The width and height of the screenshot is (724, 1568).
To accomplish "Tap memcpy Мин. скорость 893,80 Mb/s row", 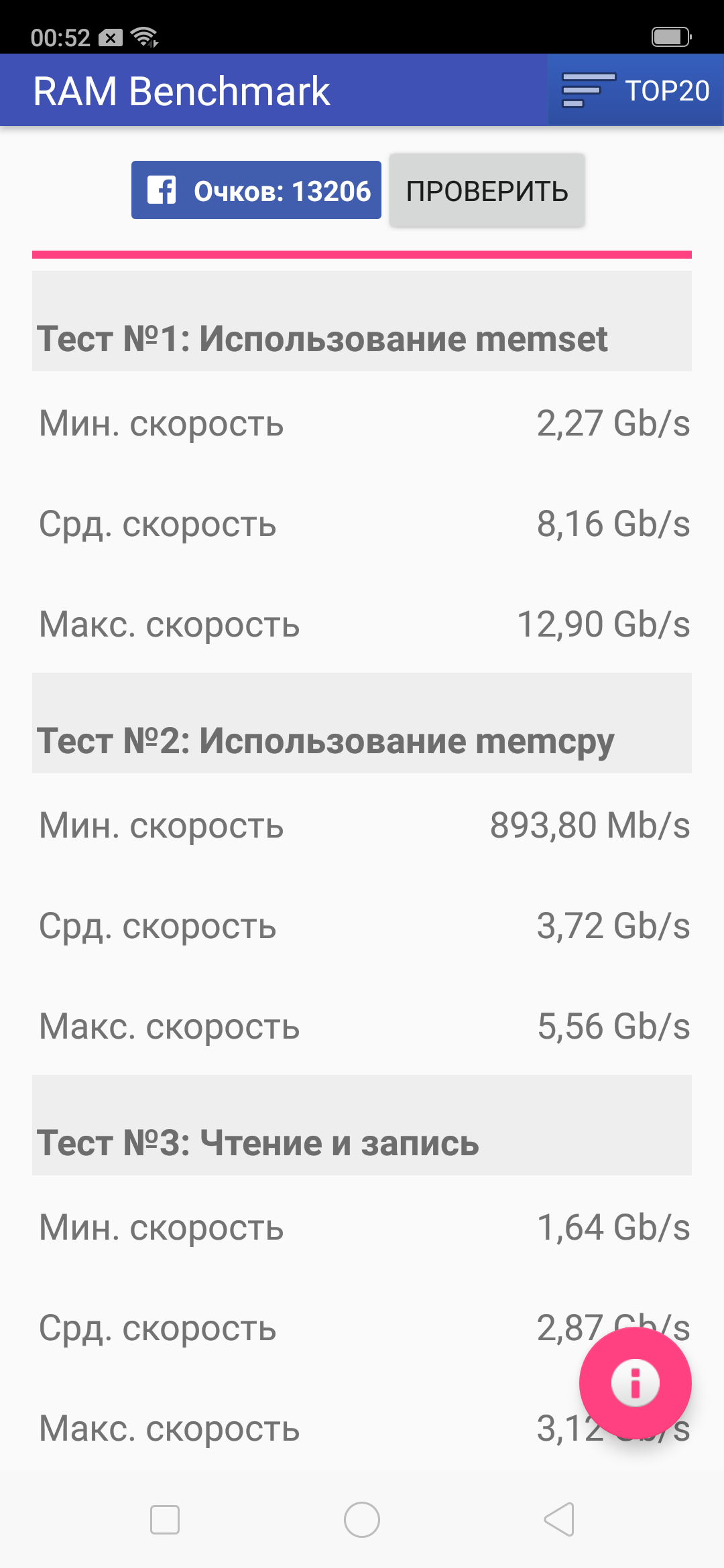I will [362, 825].
